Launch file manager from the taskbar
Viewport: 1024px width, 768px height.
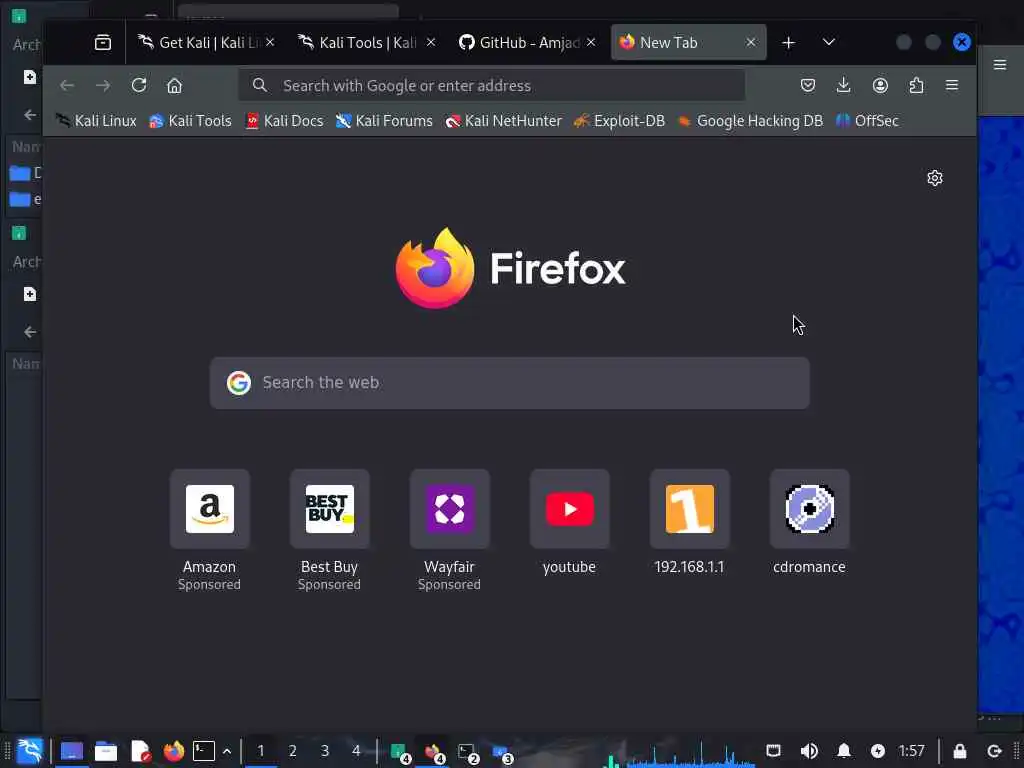pos(106,751)
